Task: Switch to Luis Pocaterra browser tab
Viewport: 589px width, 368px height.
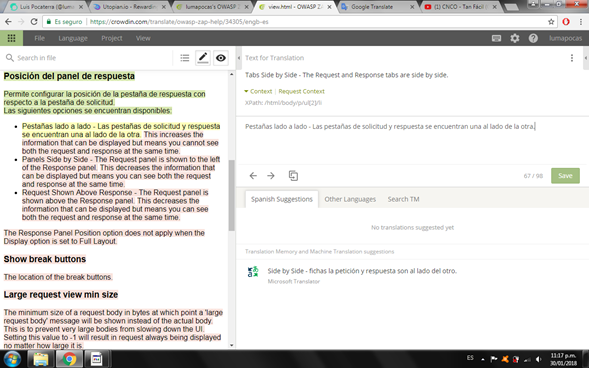Action: point(47,7)
